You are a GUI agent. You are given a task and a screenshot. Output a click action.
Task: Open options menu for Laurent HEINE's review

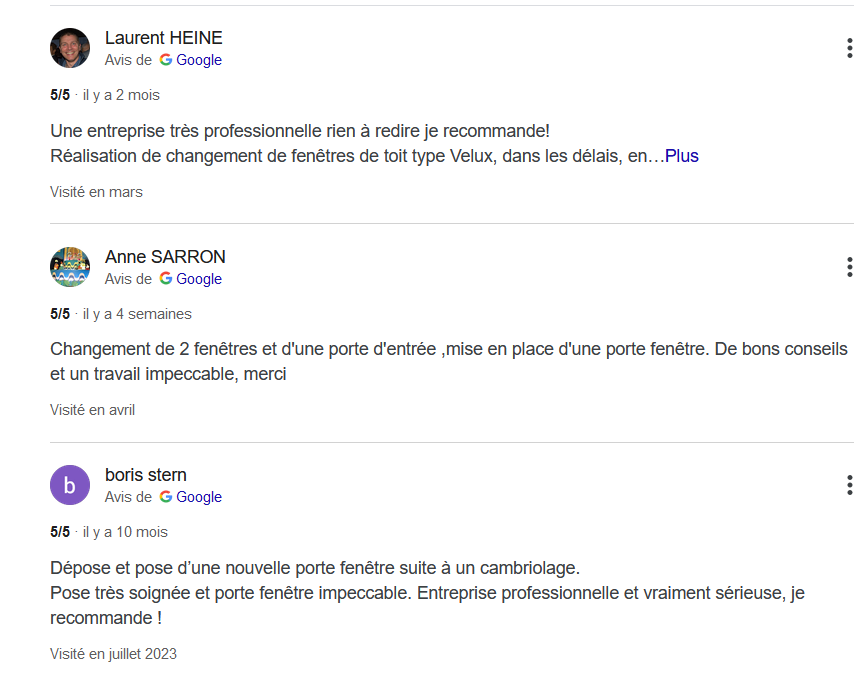click(848, 48)
